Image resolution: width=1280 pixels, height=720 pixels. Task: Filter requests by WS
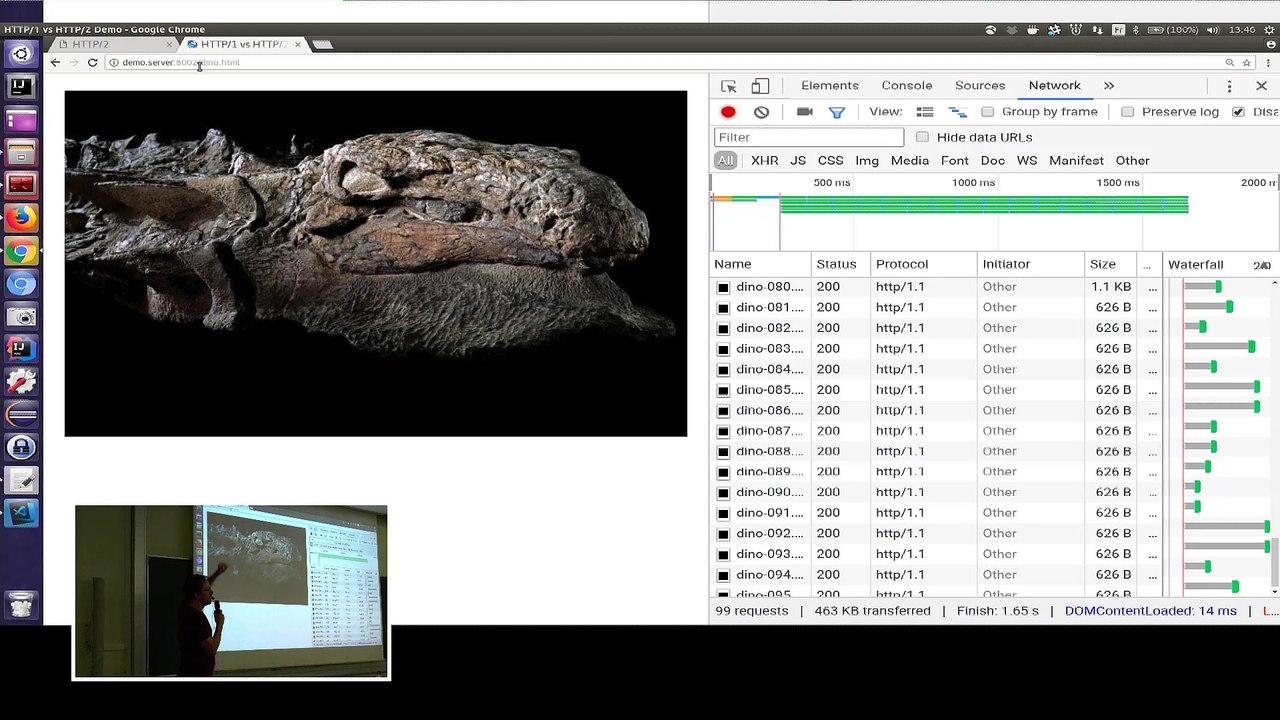click(1027, 161)
